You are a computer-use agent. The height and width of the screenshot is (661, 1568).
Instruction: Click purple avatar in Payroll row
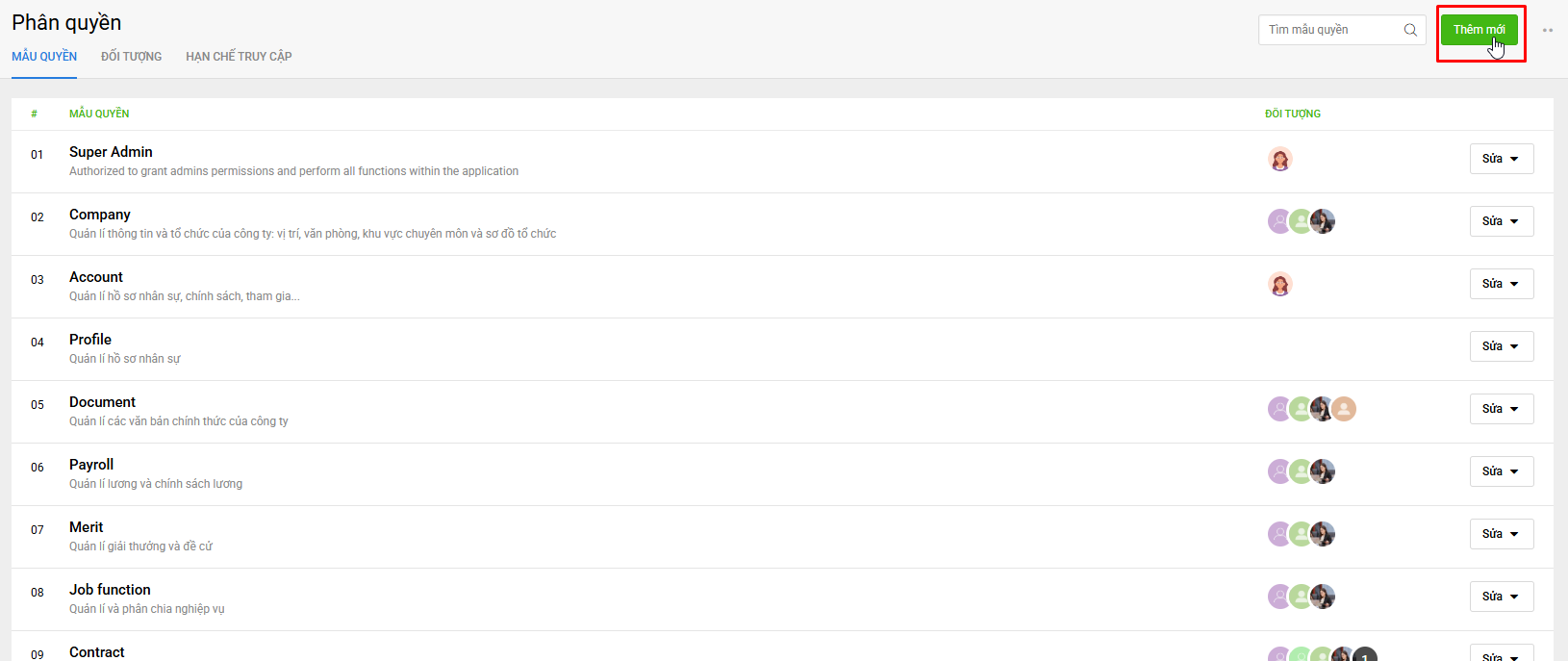pos(1277,471)
